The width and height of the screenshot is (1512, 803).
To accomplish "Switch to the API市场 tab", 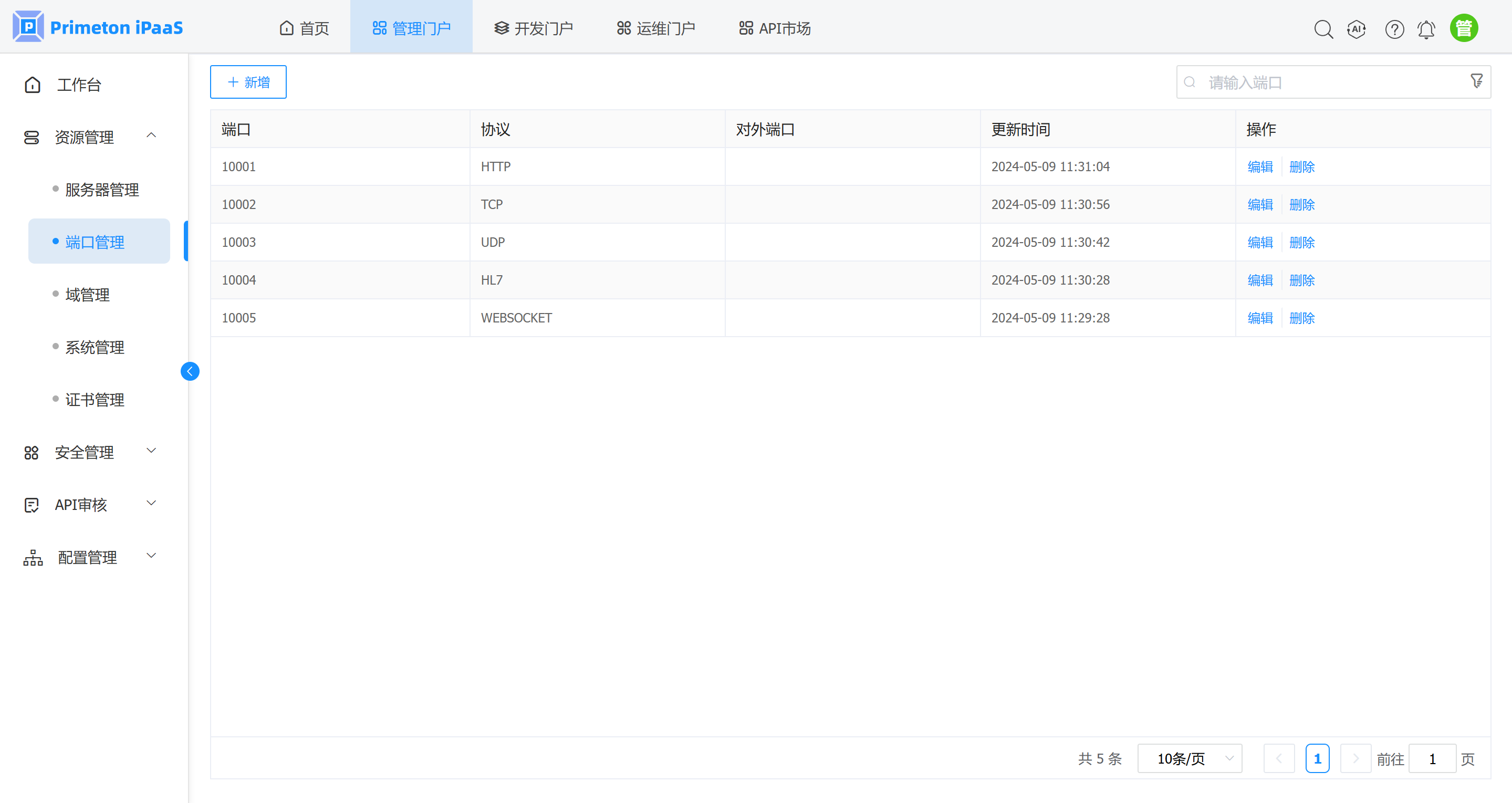I will pos(774,27).
